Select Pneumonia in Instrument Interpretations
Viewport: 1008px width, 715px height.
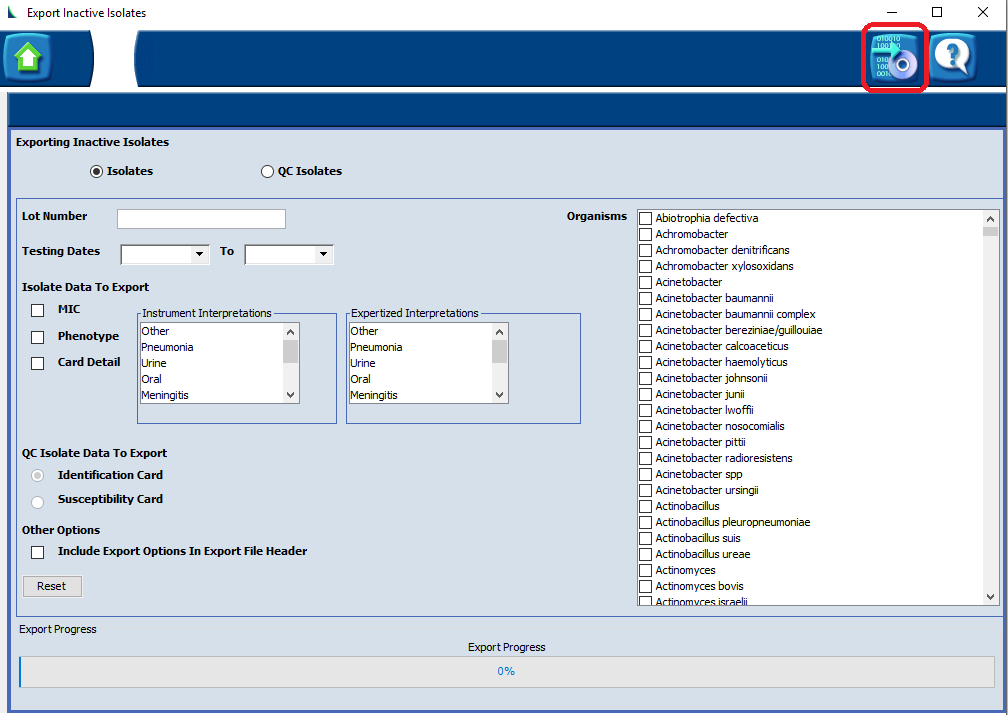point(212,347)
